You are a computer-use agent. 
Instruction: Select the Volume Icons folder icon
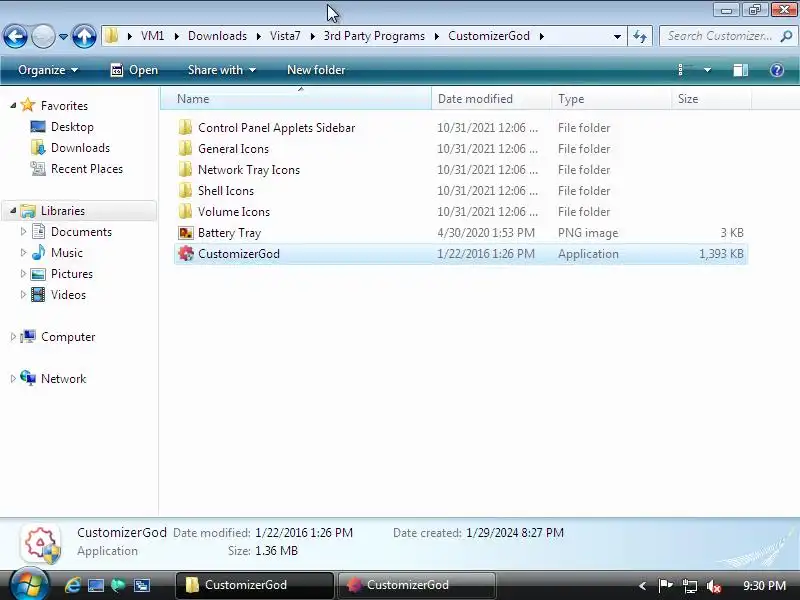[x=186, y=211]
